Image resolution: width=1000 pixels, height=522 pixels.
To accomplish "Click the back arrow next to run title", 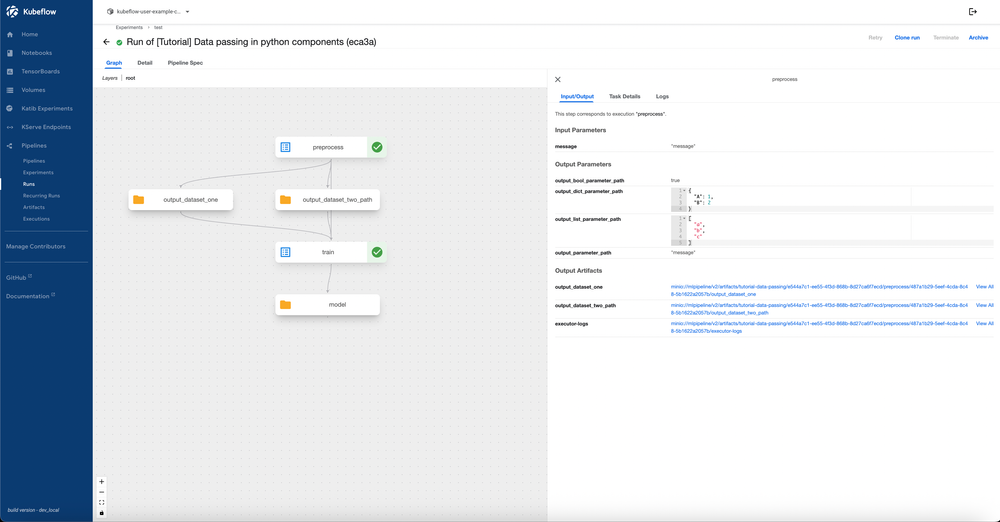I will click(x=106, y=42).
